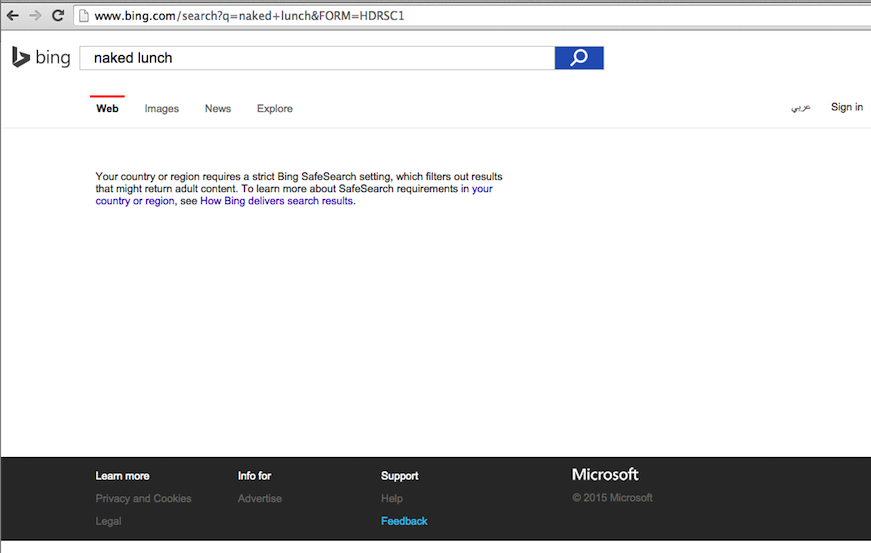871x553 pixels.
Task: Open the Images tab
Action: pos(161,109)
